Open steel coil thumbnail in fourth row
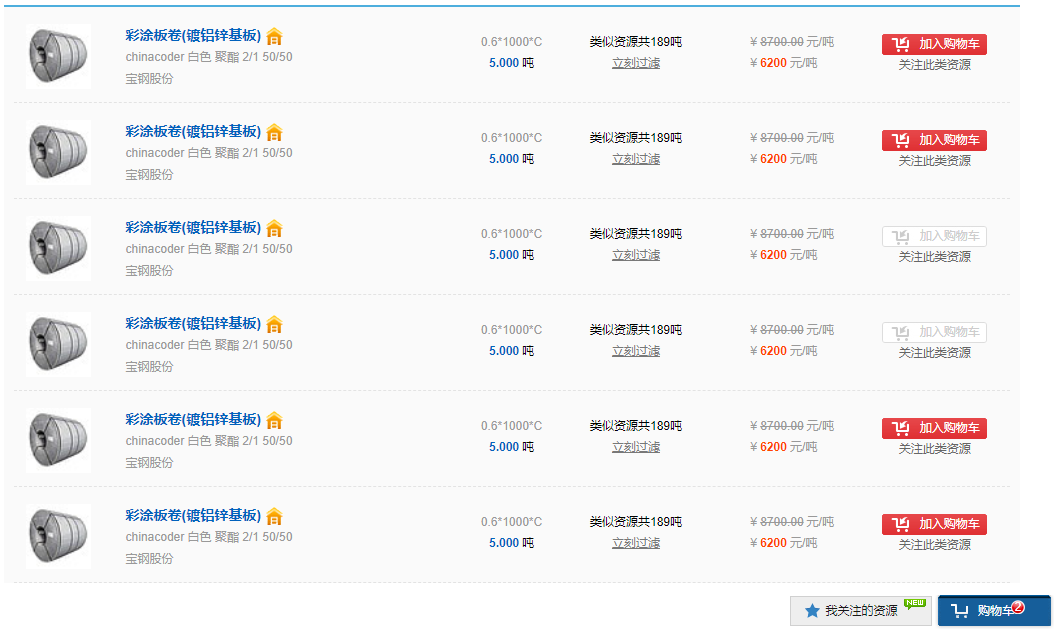The width and height of the screenshot is (1056, 632). pos(59,344)
